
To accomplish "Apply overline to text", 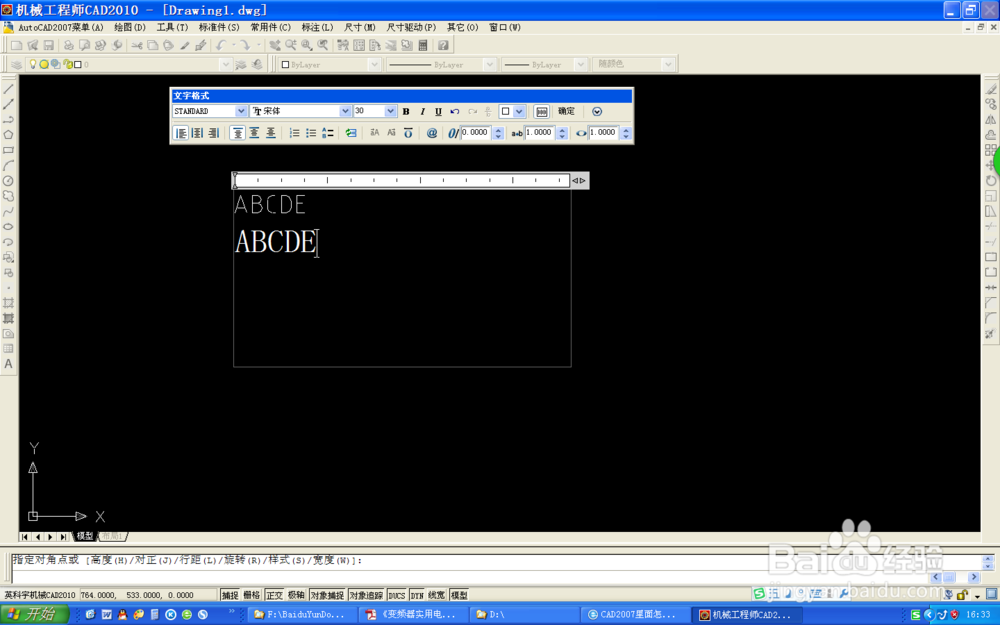I will (x=408, y=133).
